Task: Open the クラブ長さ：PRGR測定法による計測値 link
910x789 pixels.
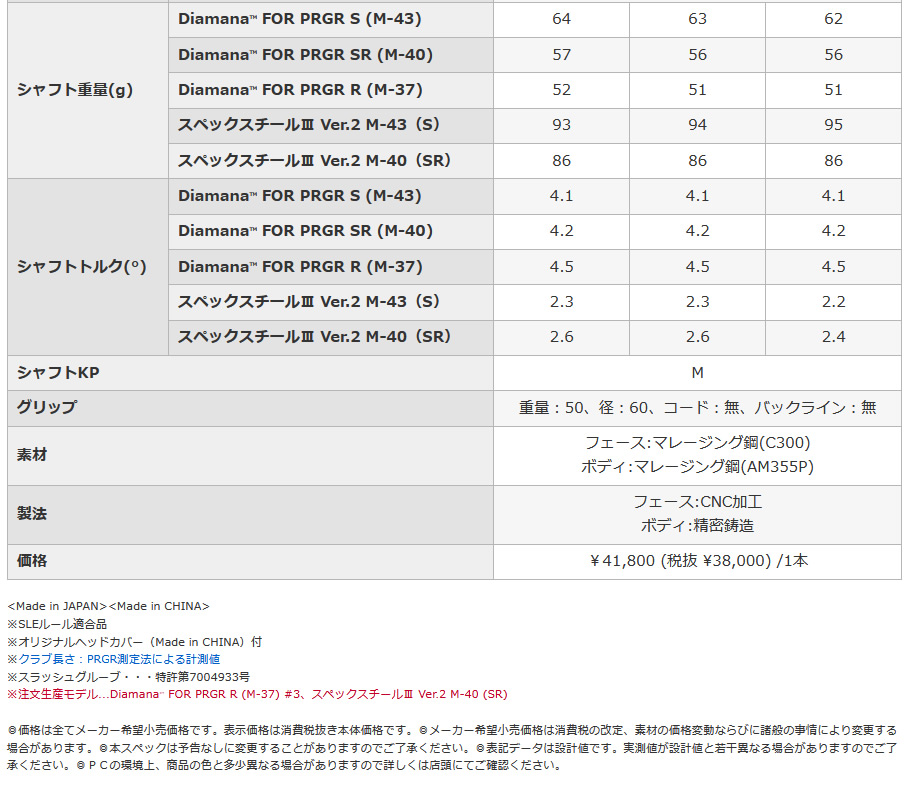Action: tap(119, 659)
